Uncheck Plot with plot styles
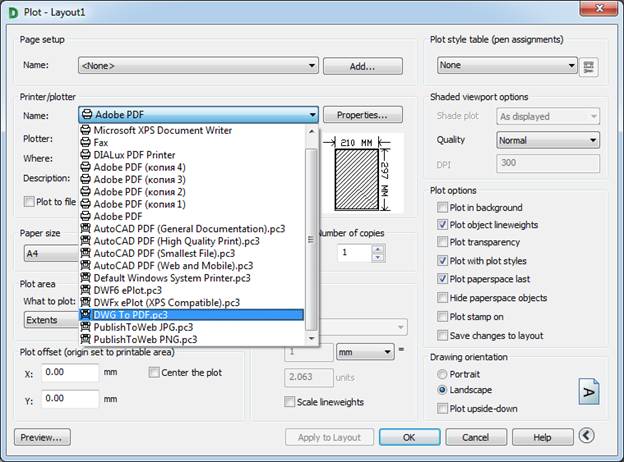 (442, 261)
